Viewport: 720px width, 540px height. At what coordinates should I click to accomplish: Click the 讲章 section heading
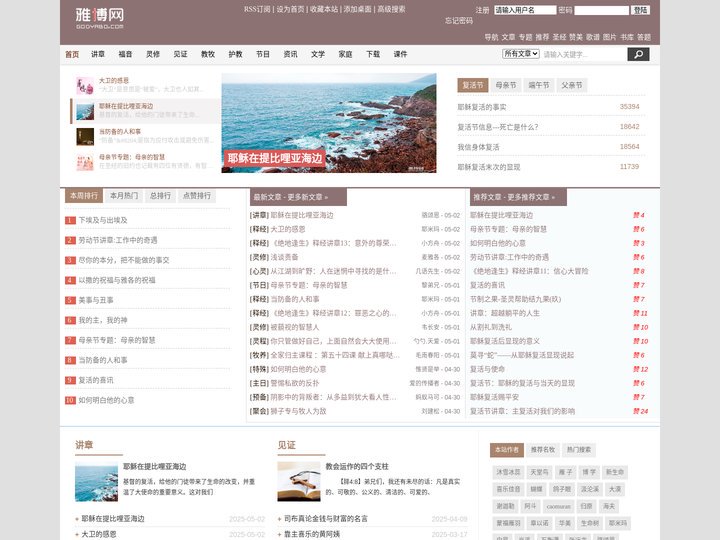(x=84, y=445)
